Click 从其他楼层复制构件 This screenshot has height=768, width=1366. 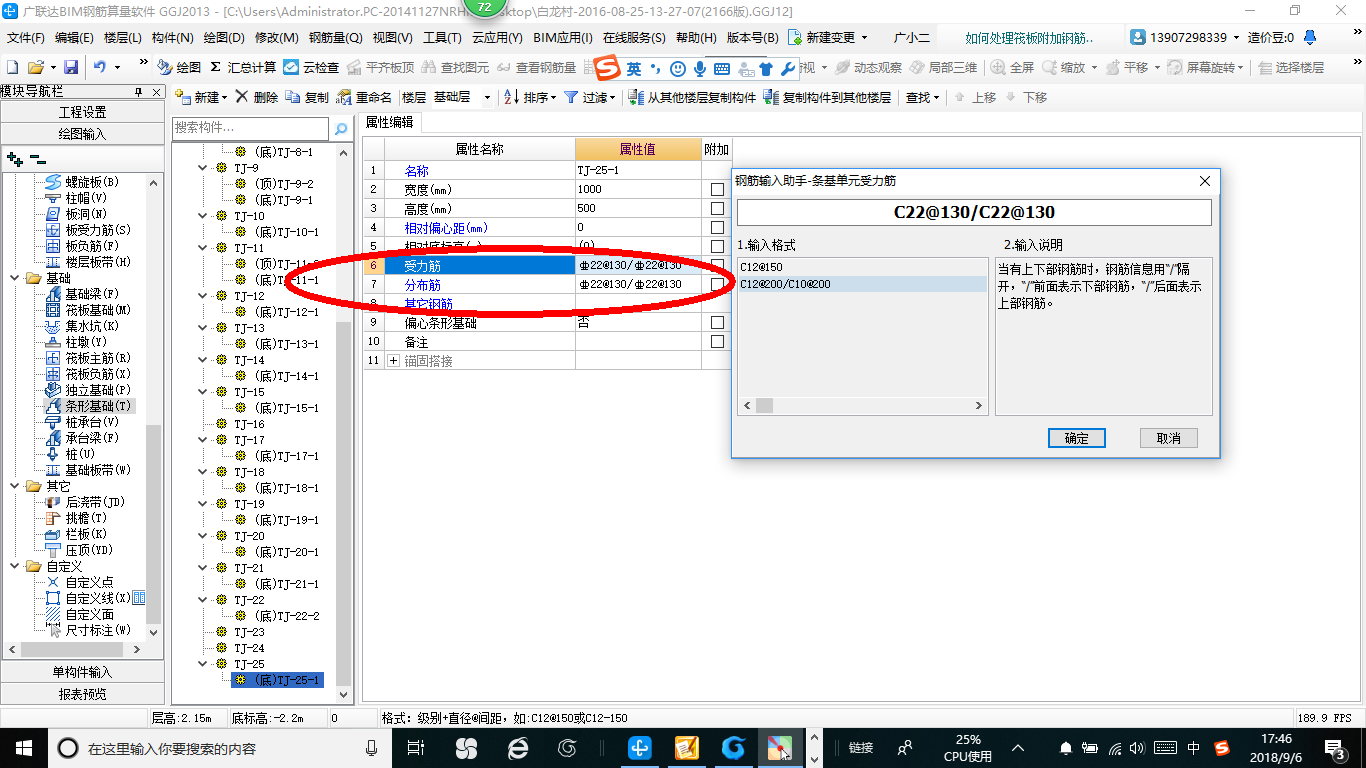pos(693,97)
